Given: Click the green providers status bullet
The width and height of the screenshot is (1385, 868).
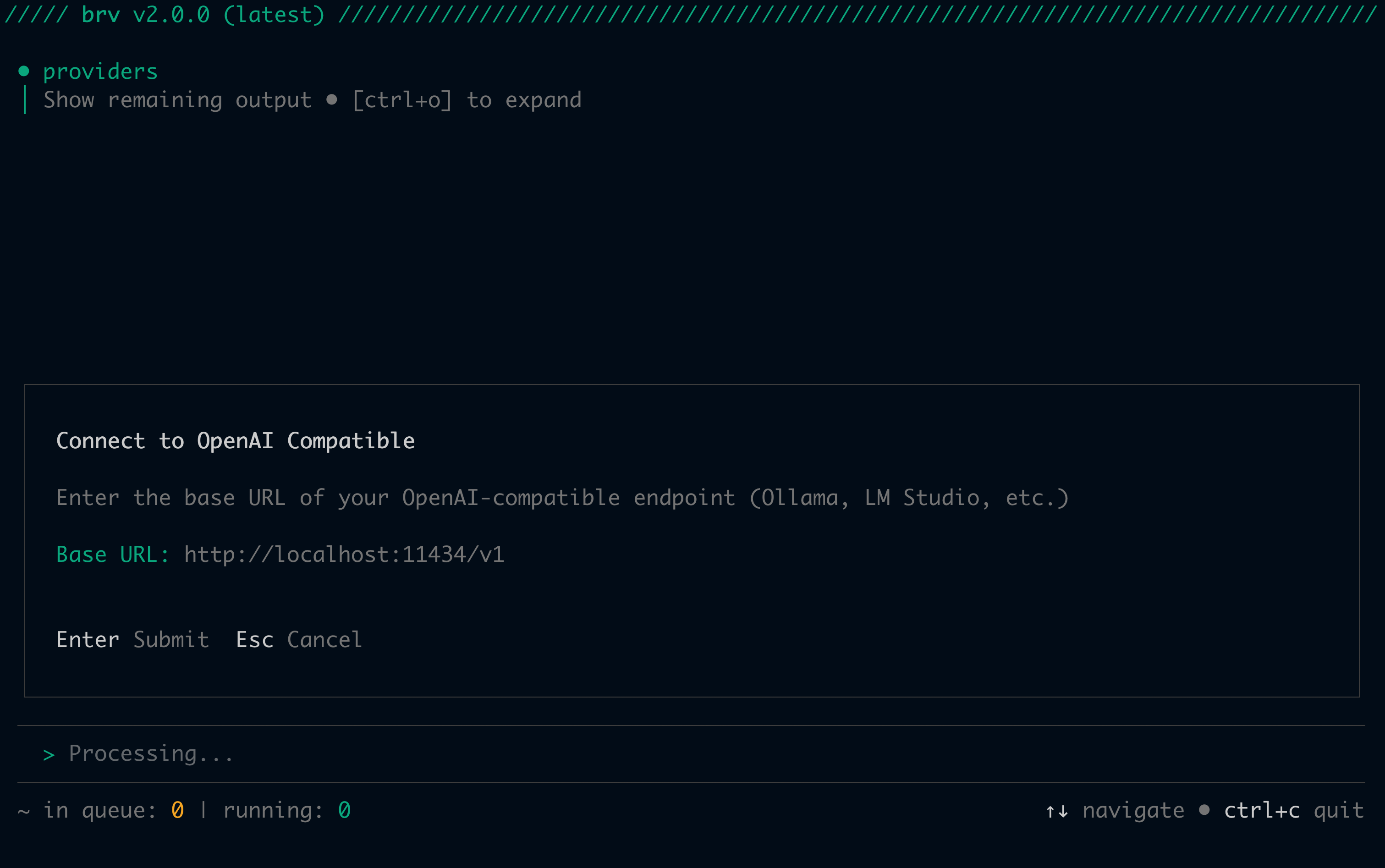Looking at the screenshot, I should pos(24,70).
